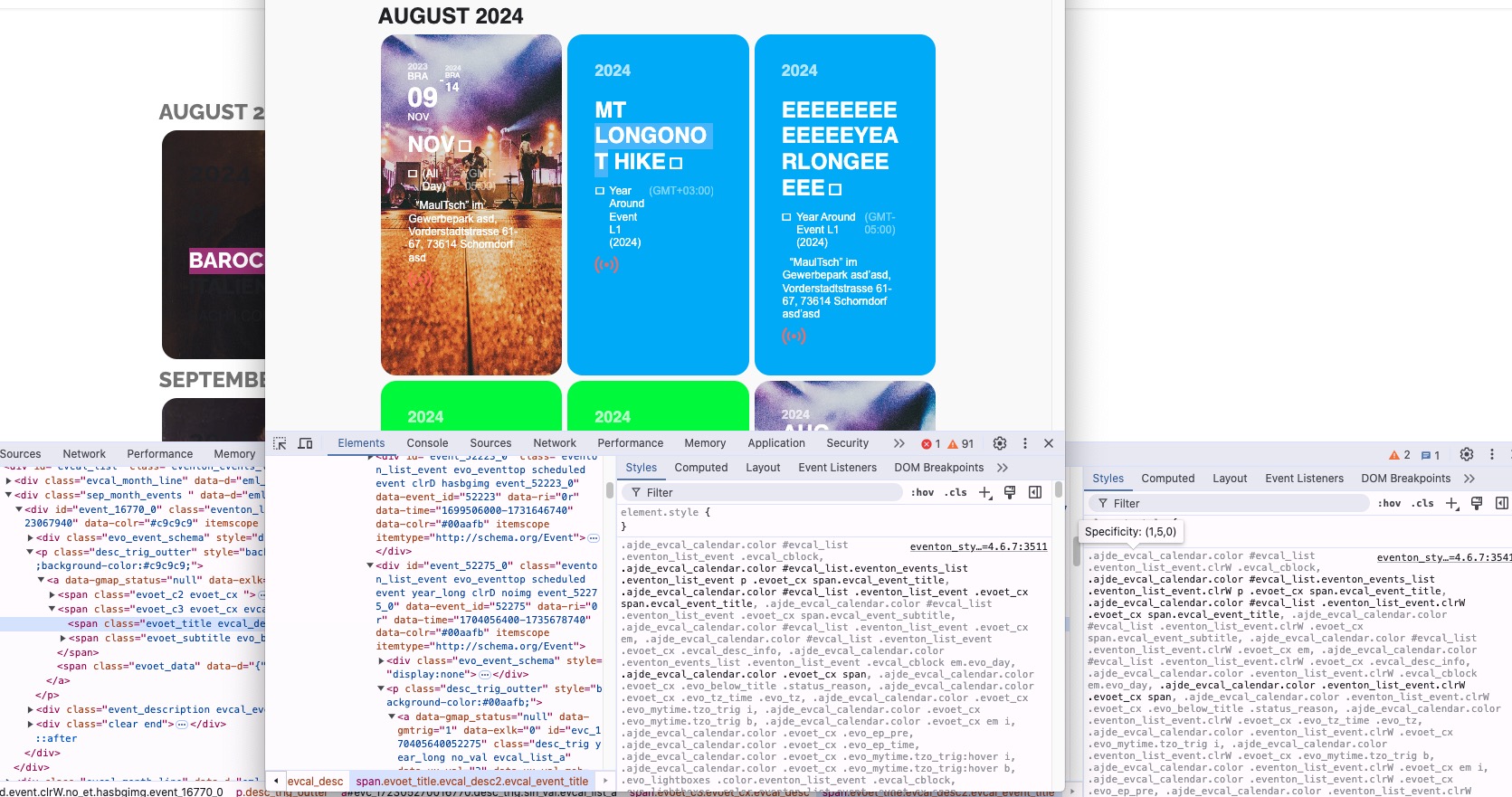This screenshot has height=797, width=1512.
Task: Open rendering emulations brush icon in right DevTools
Action: [x=1477, y=503]
